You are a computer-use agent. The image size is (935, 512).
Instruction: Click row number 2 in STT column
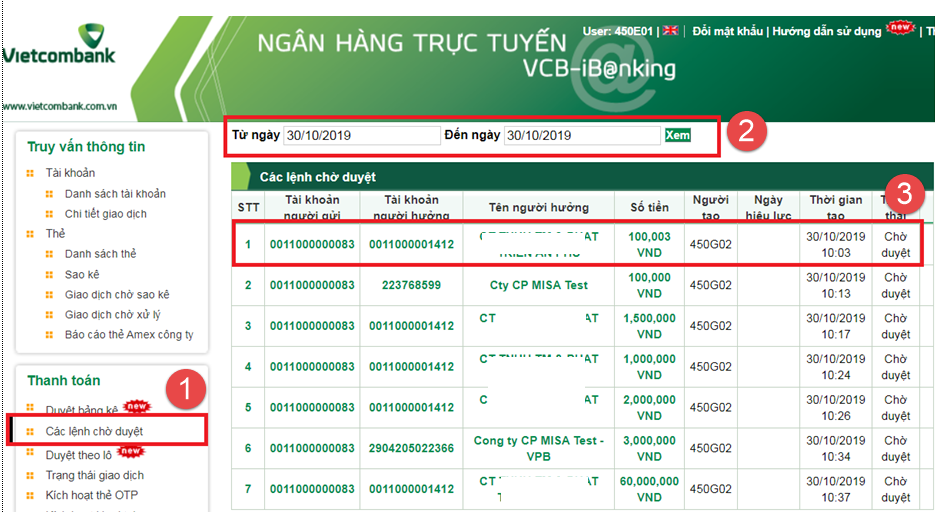coord(248,285)
